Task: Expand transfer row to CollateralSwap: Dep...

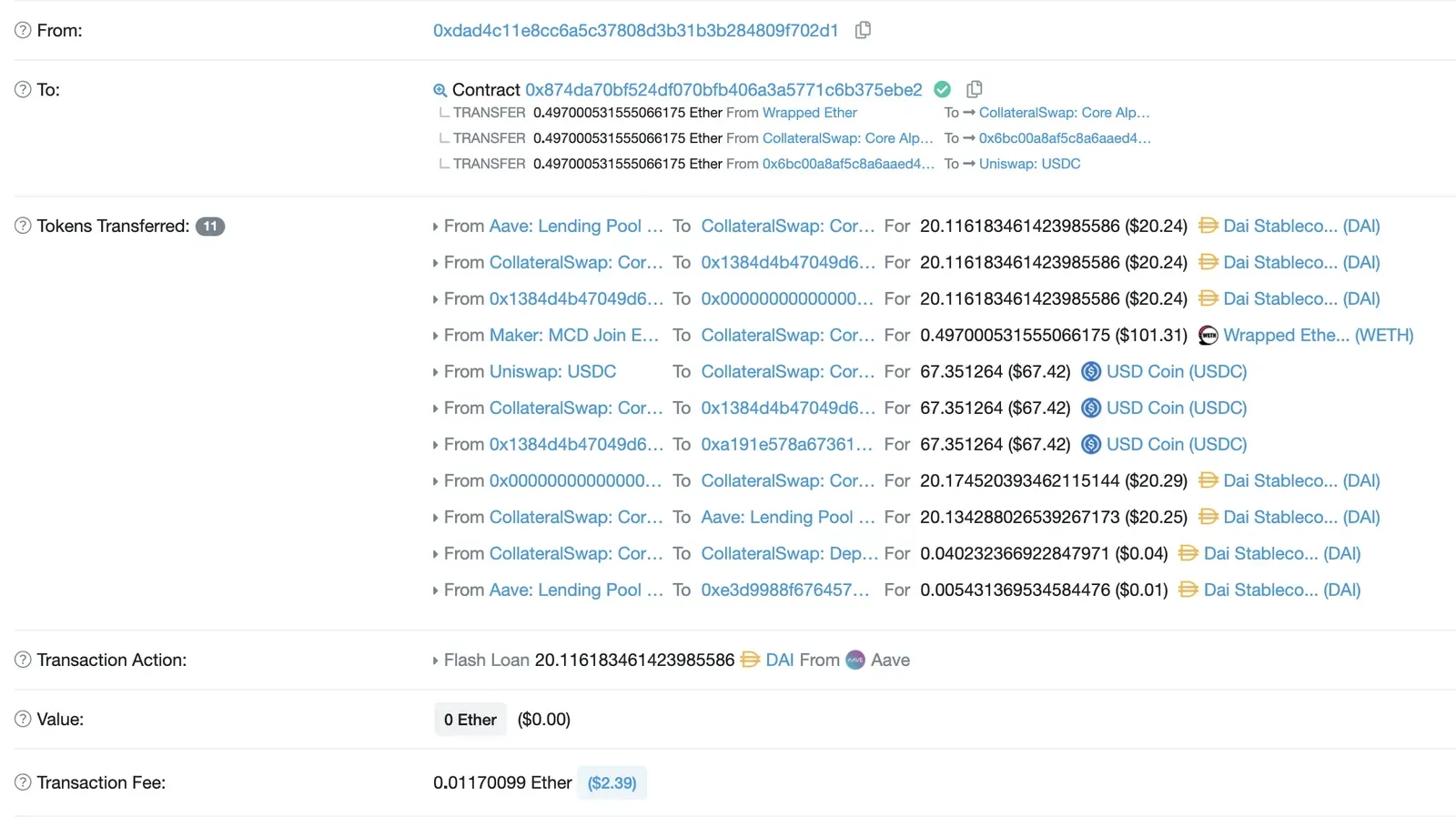Action: 435,554
